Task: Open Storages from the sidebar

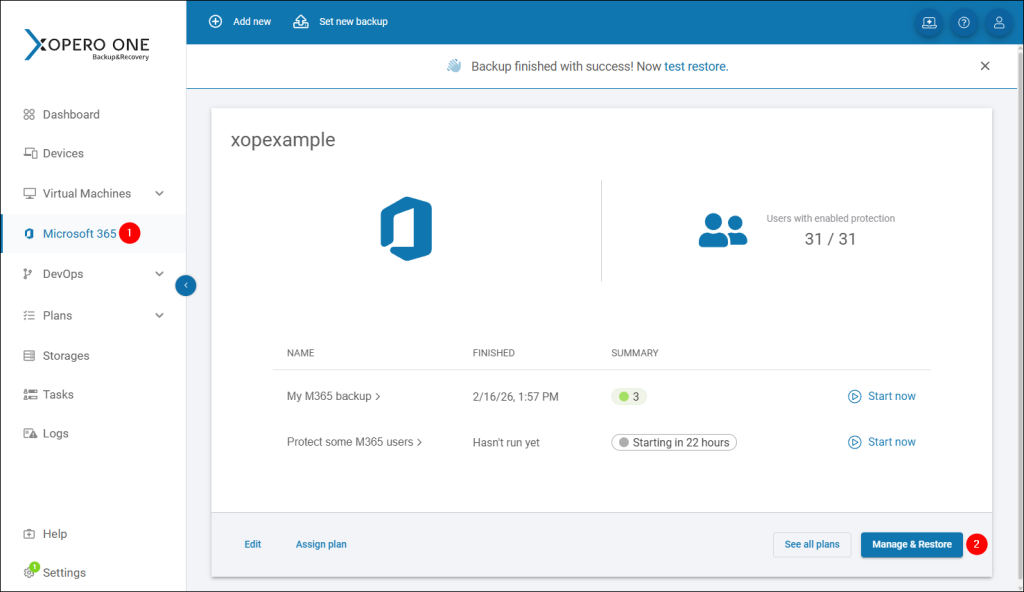Action: 65,355
